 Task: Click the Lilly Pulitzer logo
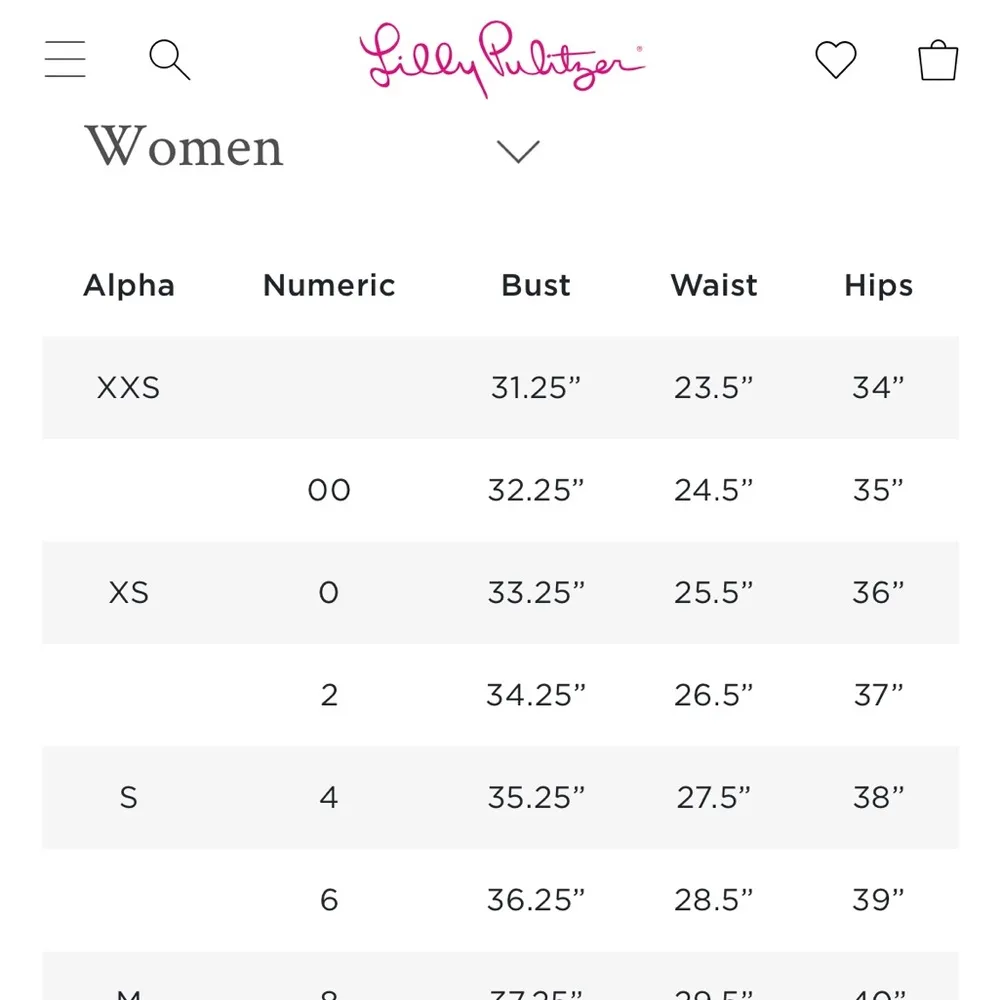click(502, 60)
